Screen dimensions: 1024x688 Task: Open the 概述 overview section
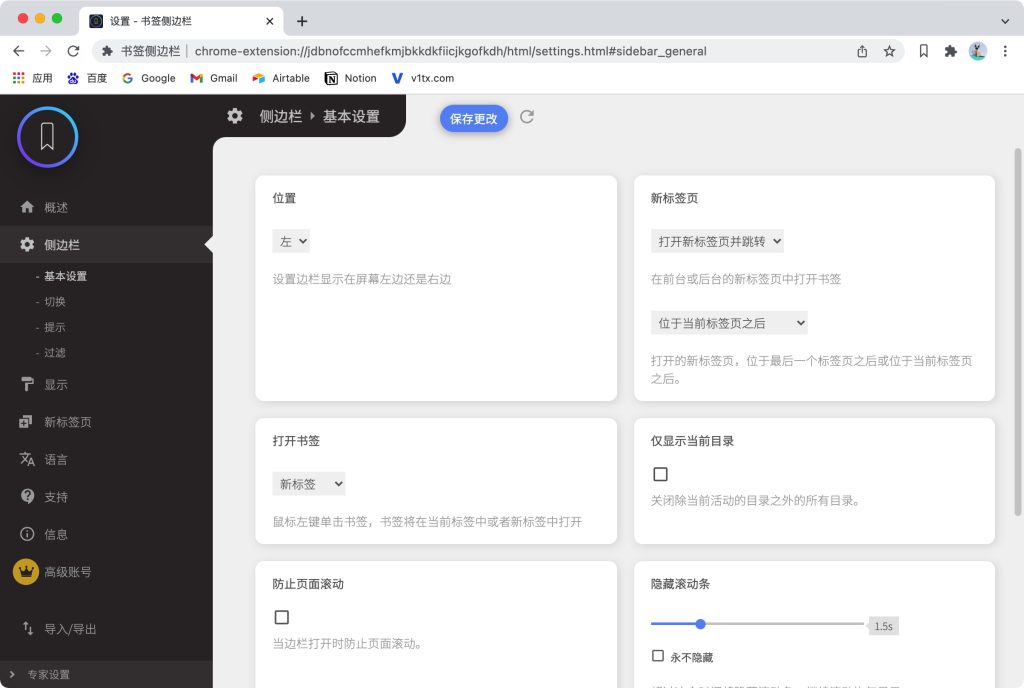(56, 208)
